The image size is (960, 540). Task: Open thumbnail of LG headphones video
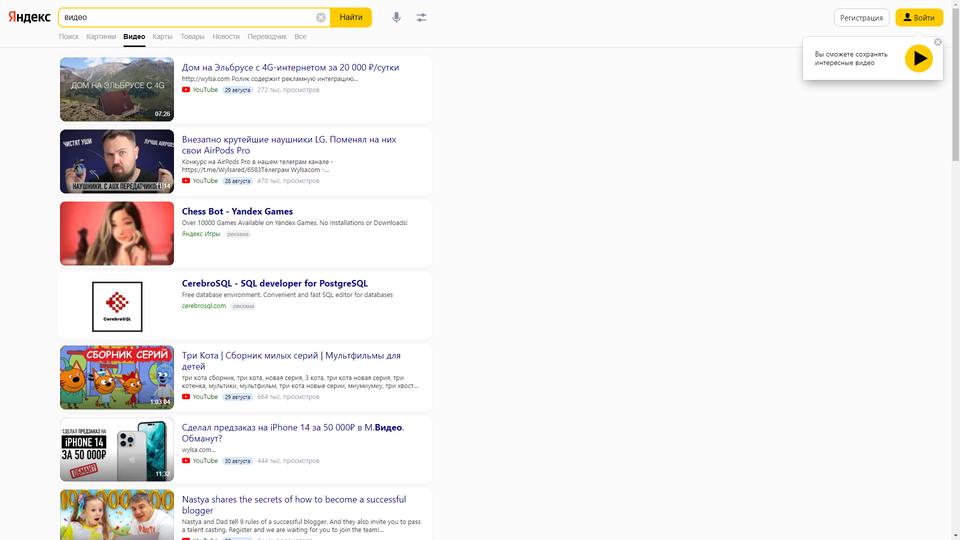(117, 162)
